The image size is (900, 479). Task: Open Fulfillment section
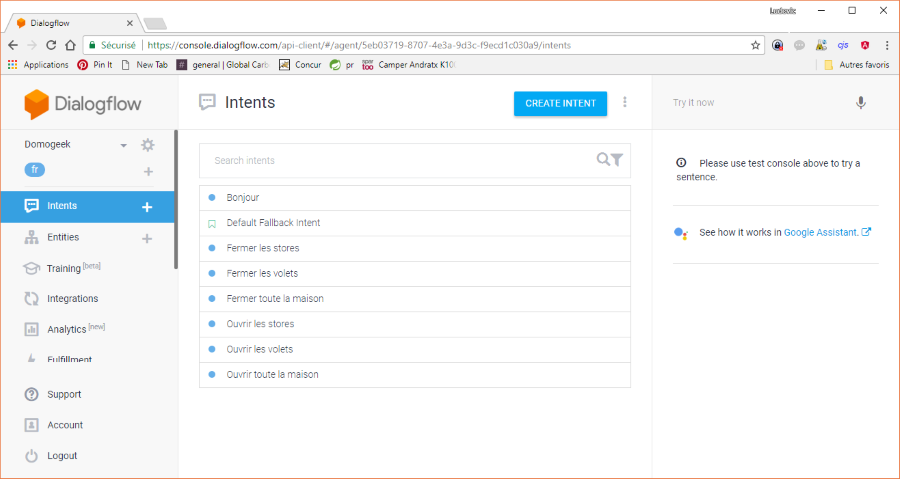(x=69, y=359)
